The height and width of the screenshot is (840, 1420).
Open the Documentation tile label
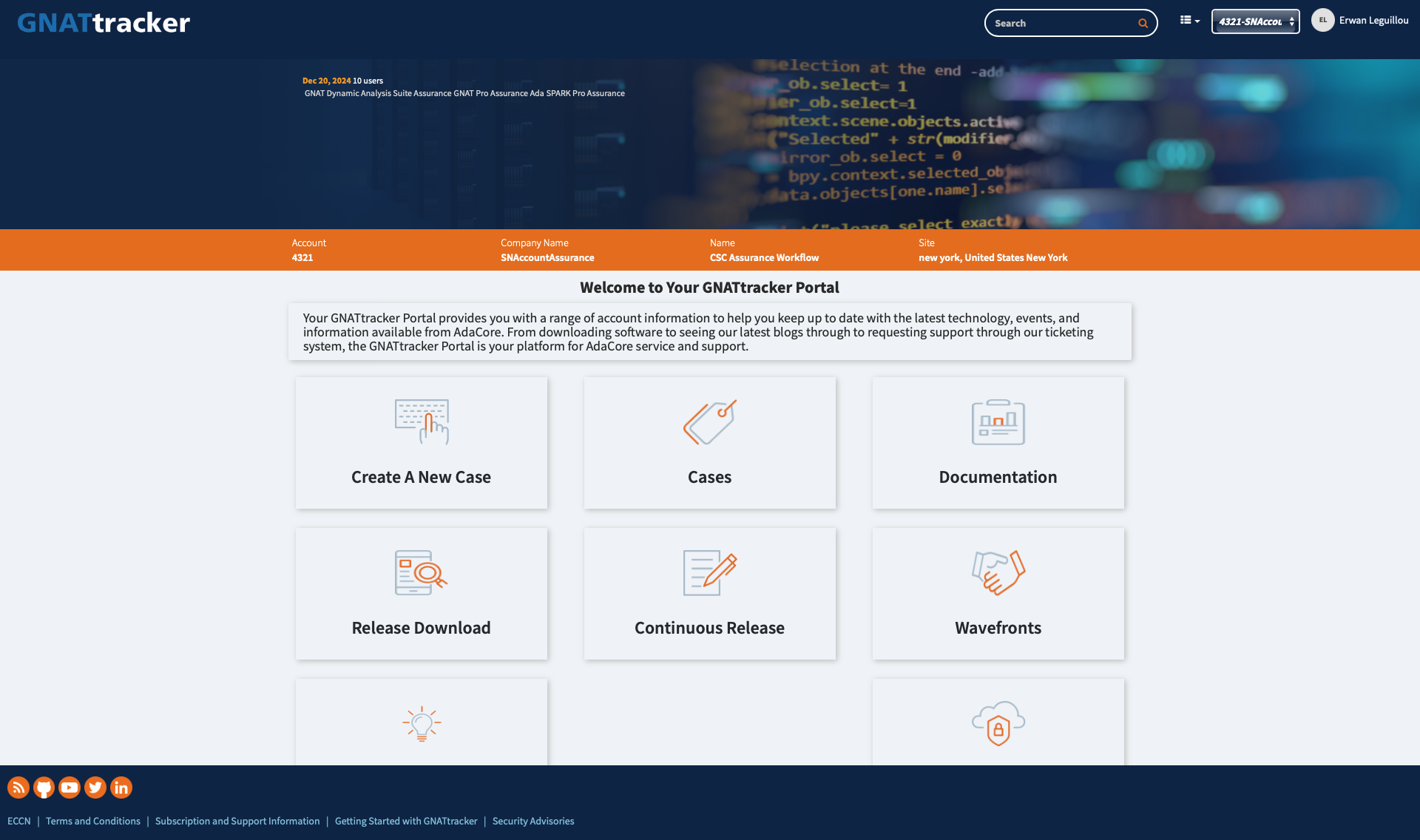(998, 477)
